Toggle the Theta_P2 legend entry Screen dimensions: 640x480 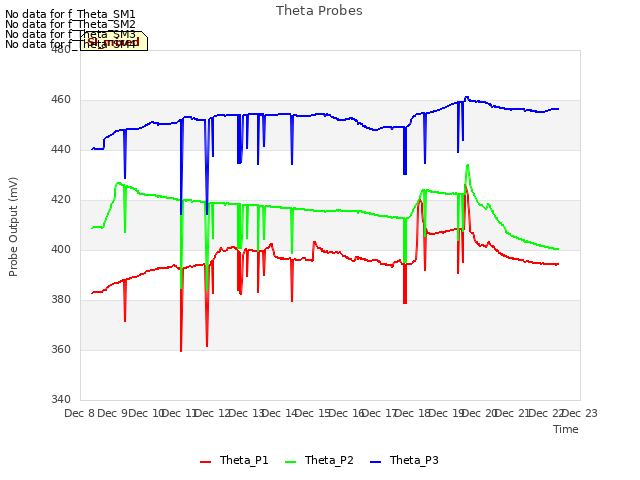pyautogui.click(x=319, y=460)
